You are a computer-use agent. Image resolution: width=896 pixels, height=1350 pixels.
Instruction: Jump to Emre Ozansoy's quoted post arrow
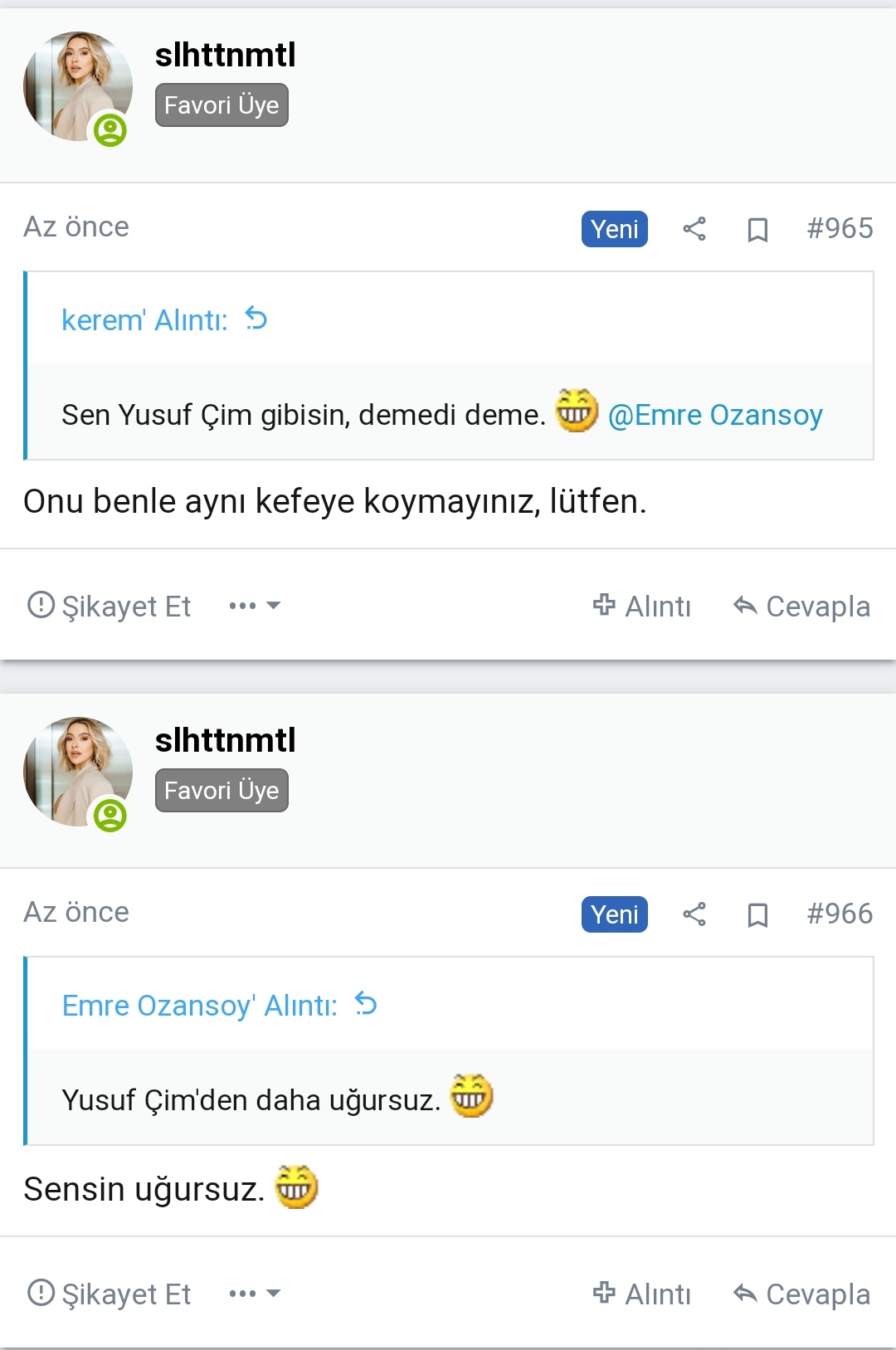(x=366, y=1004)
